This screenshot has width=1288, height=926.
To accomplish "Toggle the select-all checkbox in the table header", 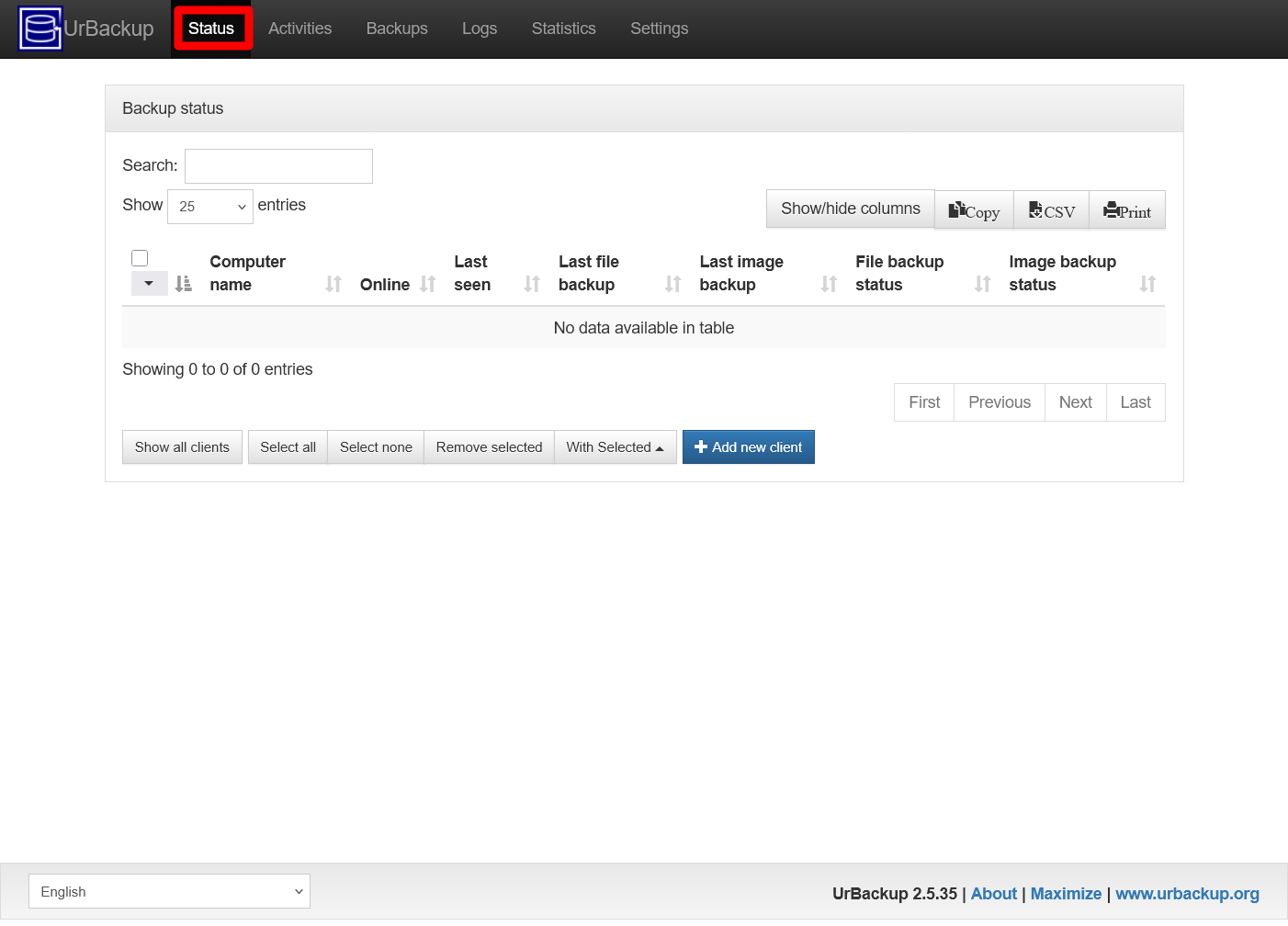I will coord(139,258).
